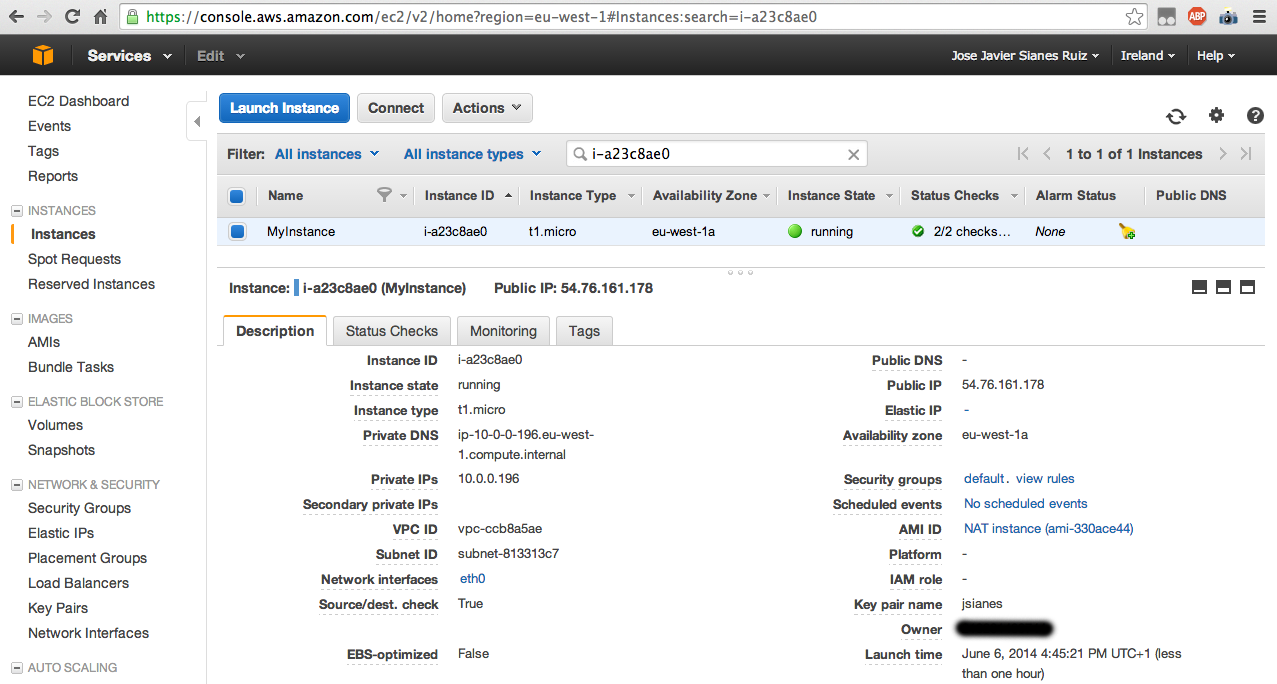Open the Ireland region dropdown
This screenshot has height=684, width=1277.
[x=1148, y=56]
